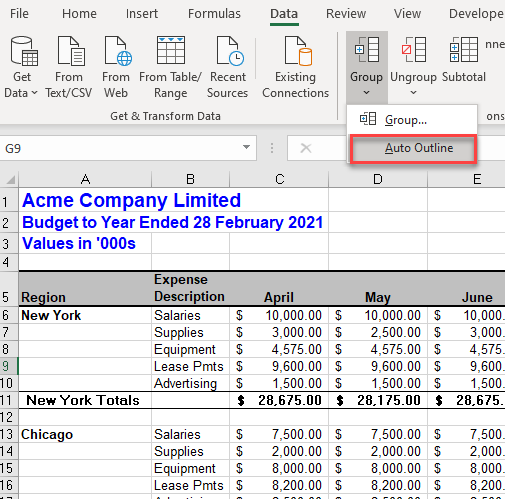This screenshot has width=505, height=499.
Task: Switch to the Formulas tab
Action: (x=214, y=14)
